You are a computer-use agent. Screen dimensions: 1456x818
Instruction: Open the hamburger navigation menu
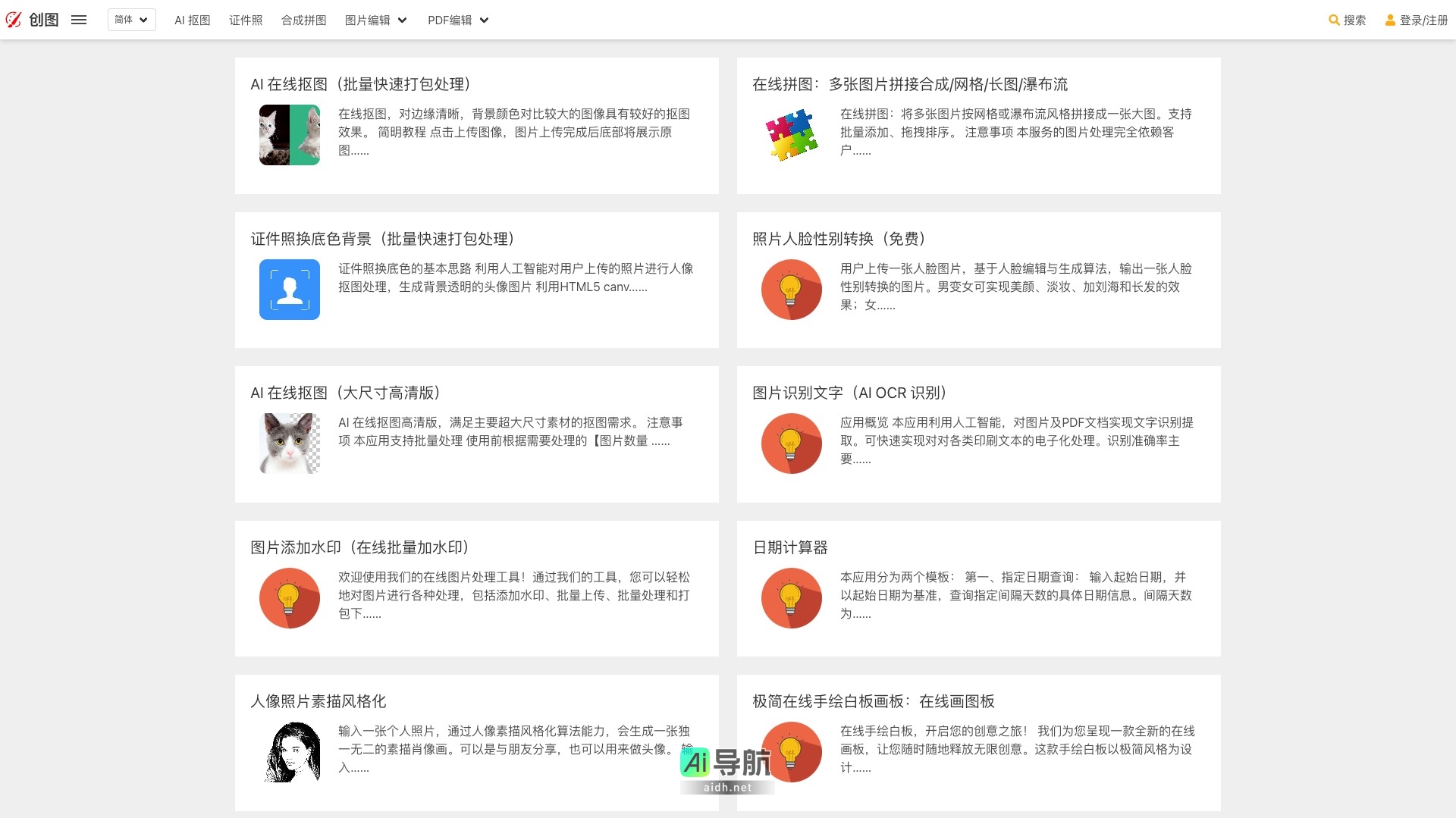point(78,20)
